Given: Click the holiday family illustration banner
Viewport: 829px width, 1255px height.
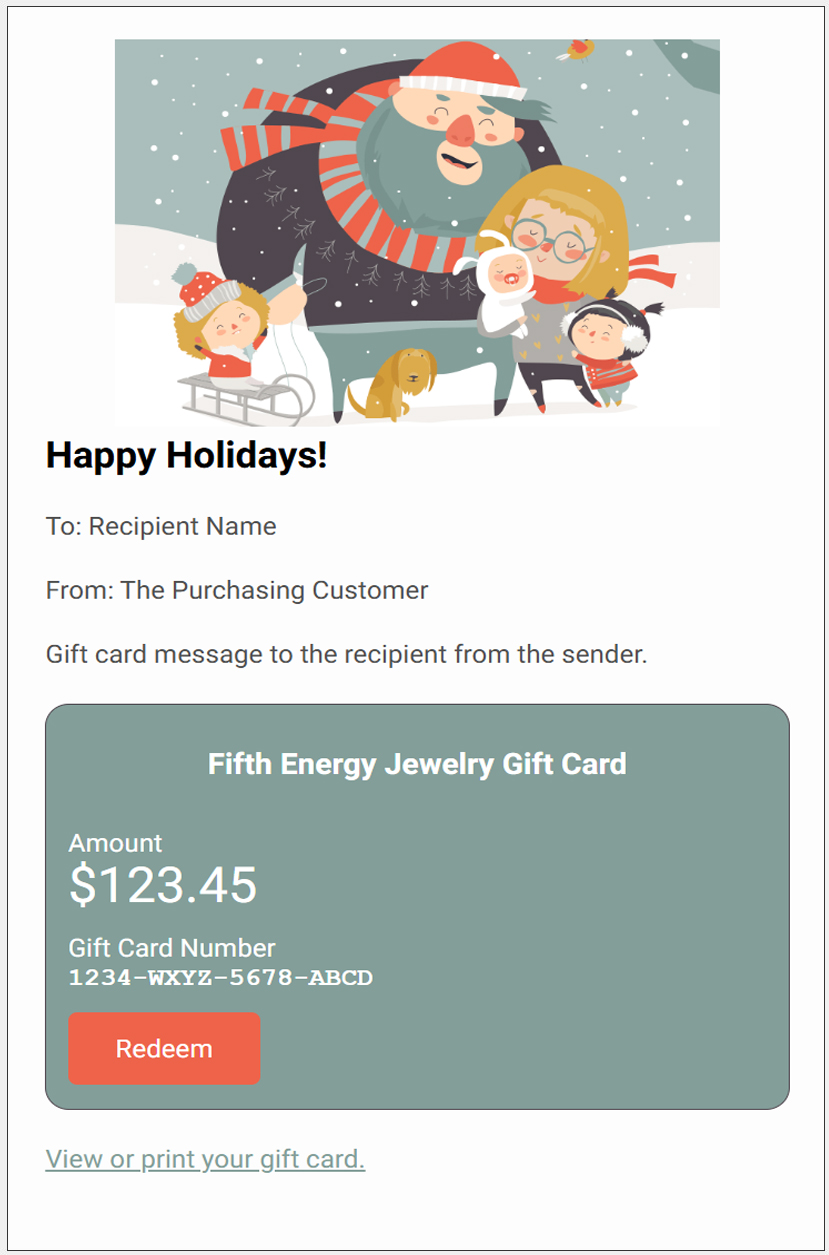Looking at the screenshot, I should pyautogui.click(x=417, y=230).
